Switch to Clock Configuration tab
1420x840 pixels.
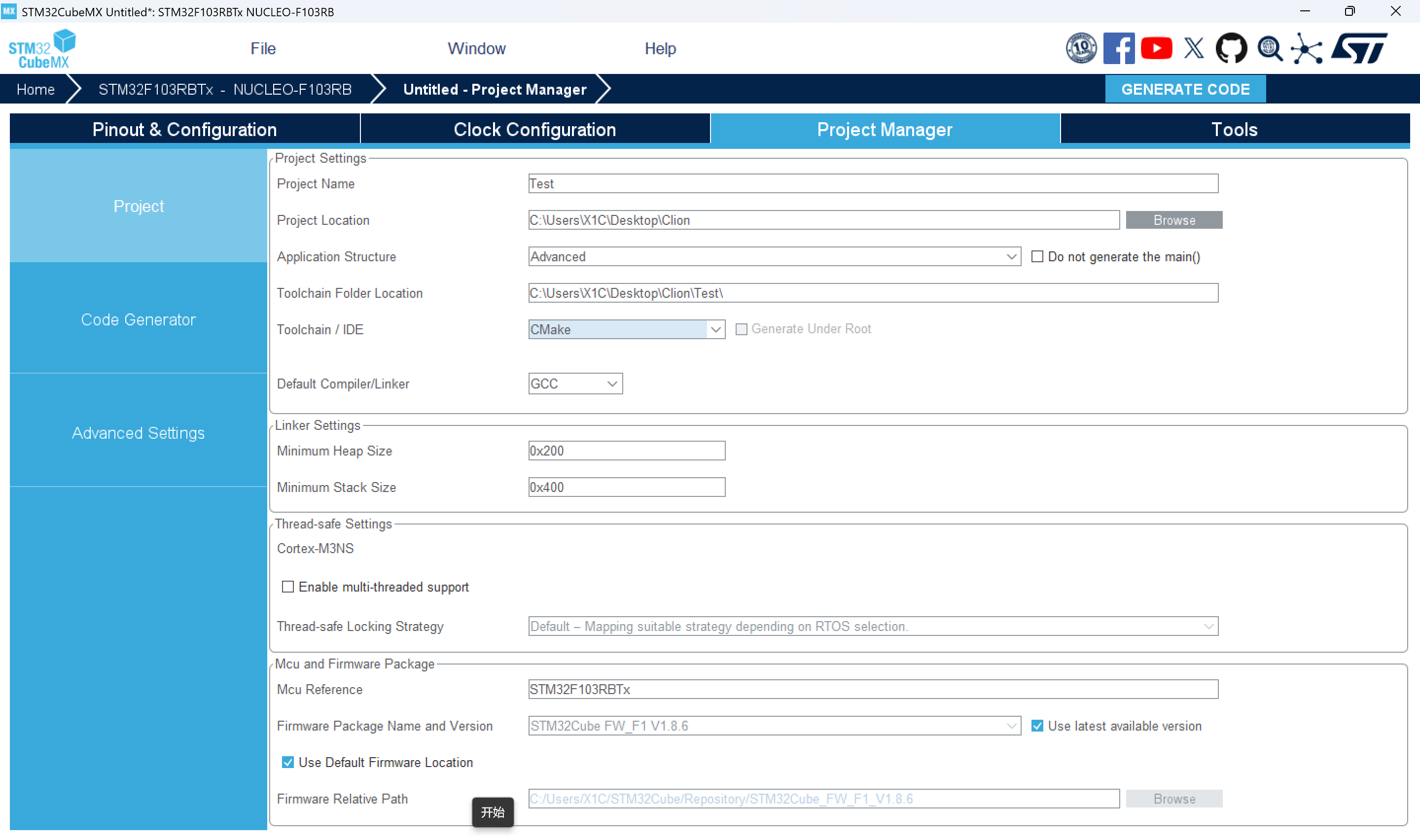click(x=535, y=129)
